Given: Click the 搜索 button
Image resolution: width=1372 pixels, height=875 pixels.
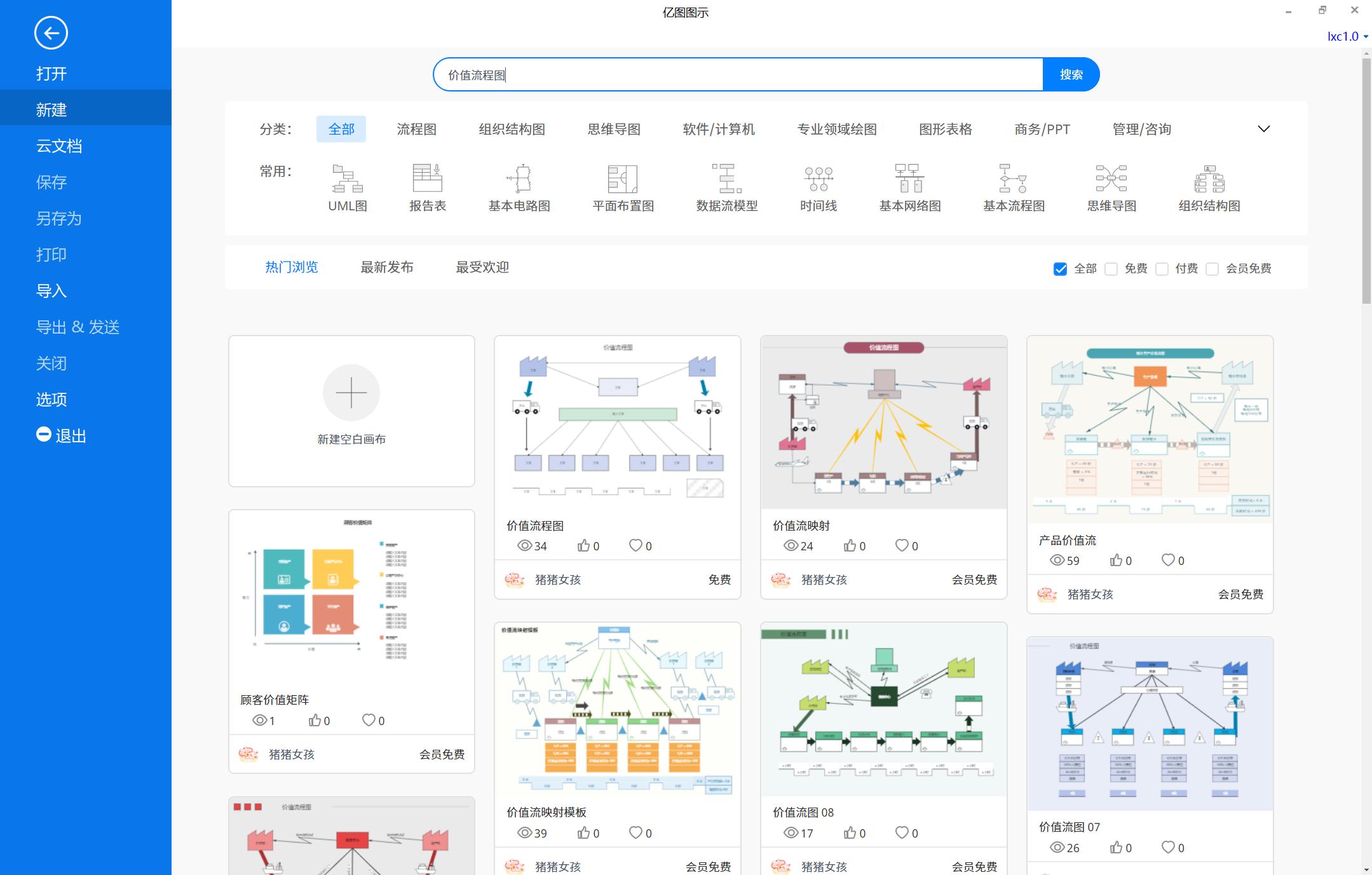Looking at the screenshot, I should [x=1071, y=74].
